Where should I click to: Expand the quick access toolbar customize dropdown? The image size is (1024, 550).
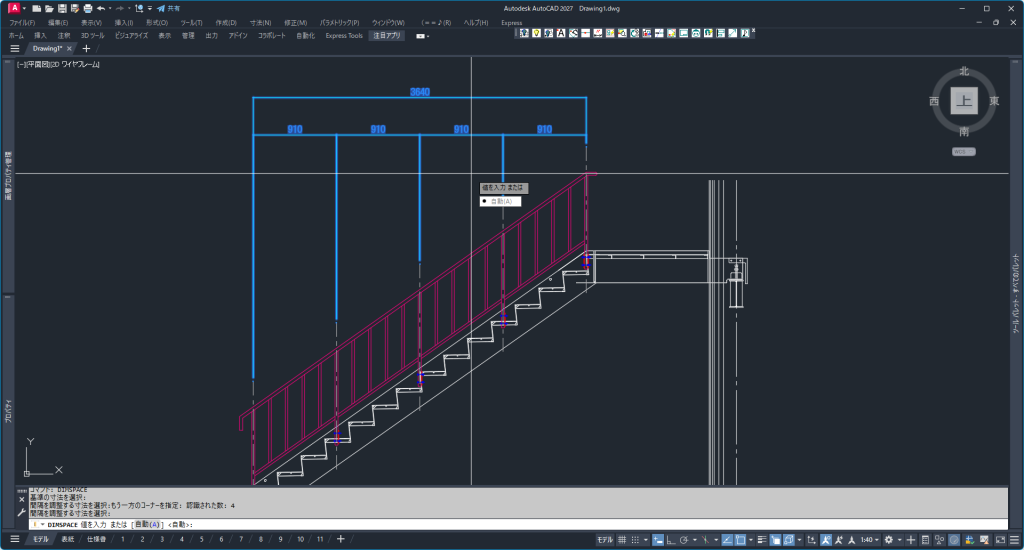coord(149,8)
